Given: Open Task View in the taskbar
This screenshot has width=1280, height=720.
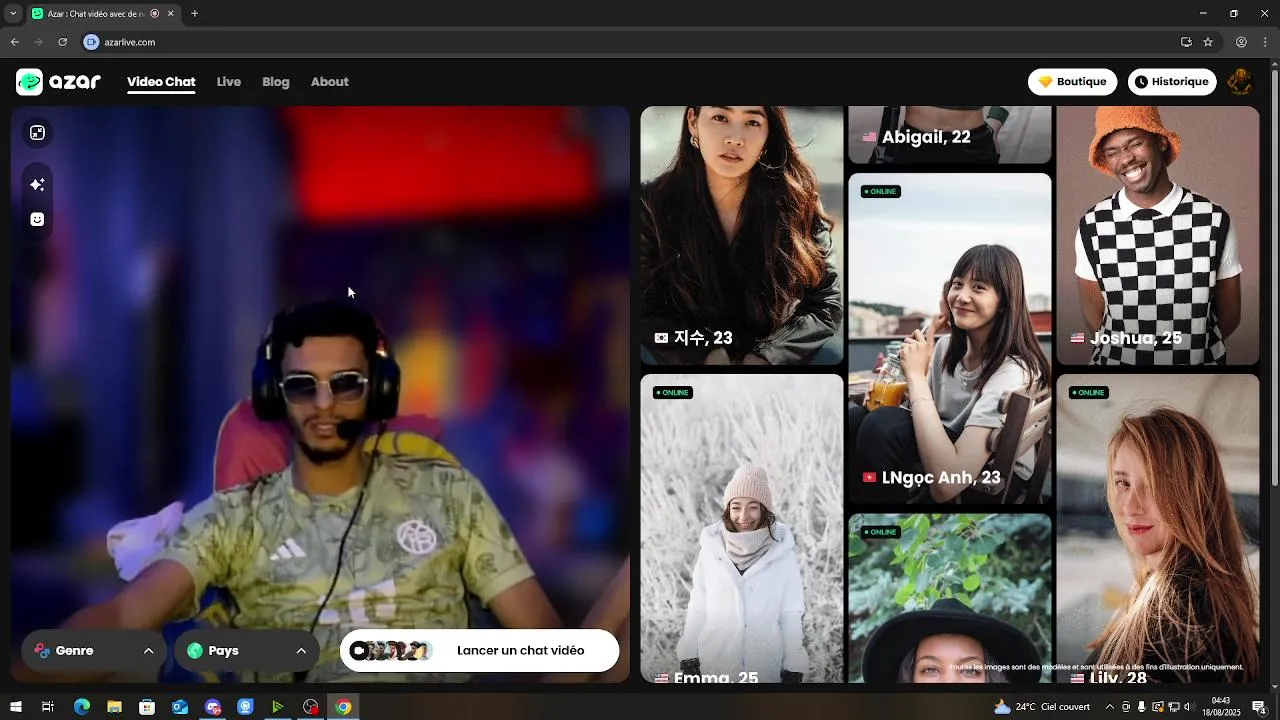Looking at the screenshot, I should click(x=47, y=707).
